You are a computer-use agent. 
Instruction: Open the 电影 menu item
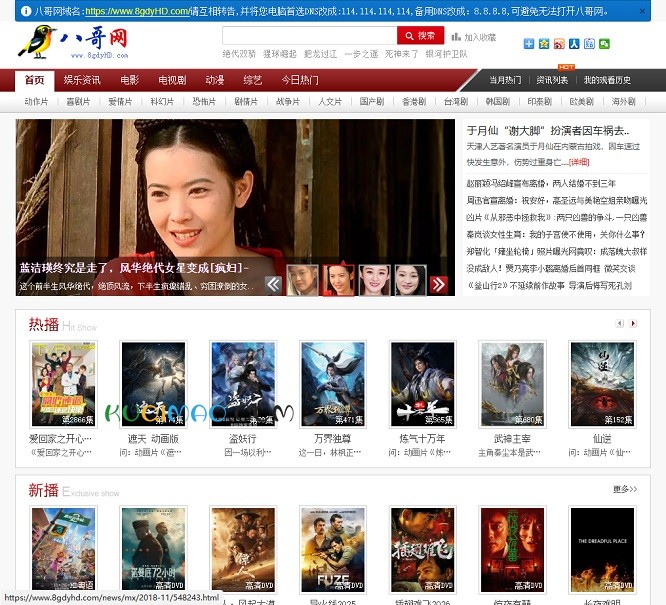[x=130, y=80]
